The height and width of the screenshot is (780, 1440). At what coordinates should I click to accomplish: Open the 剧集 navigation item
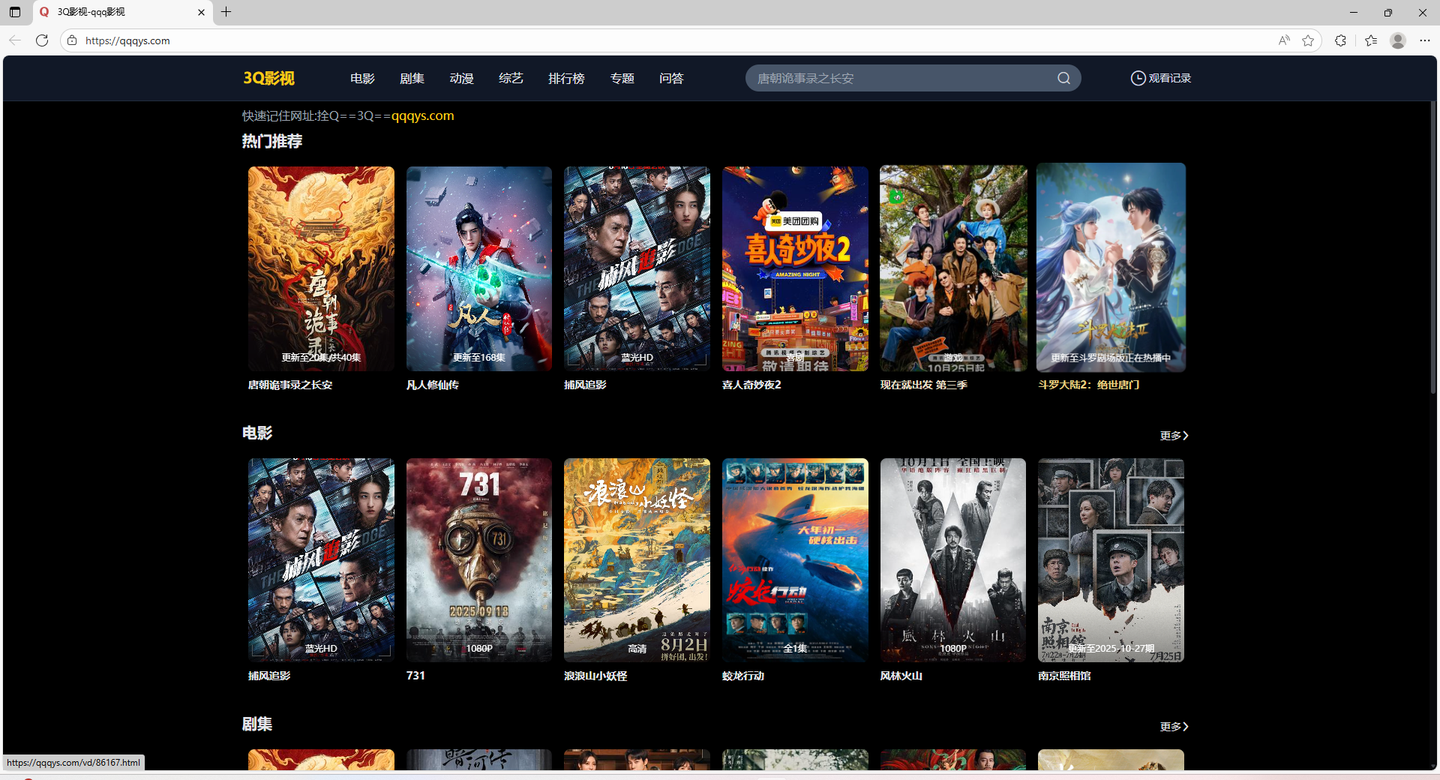[x=412, y=78]
